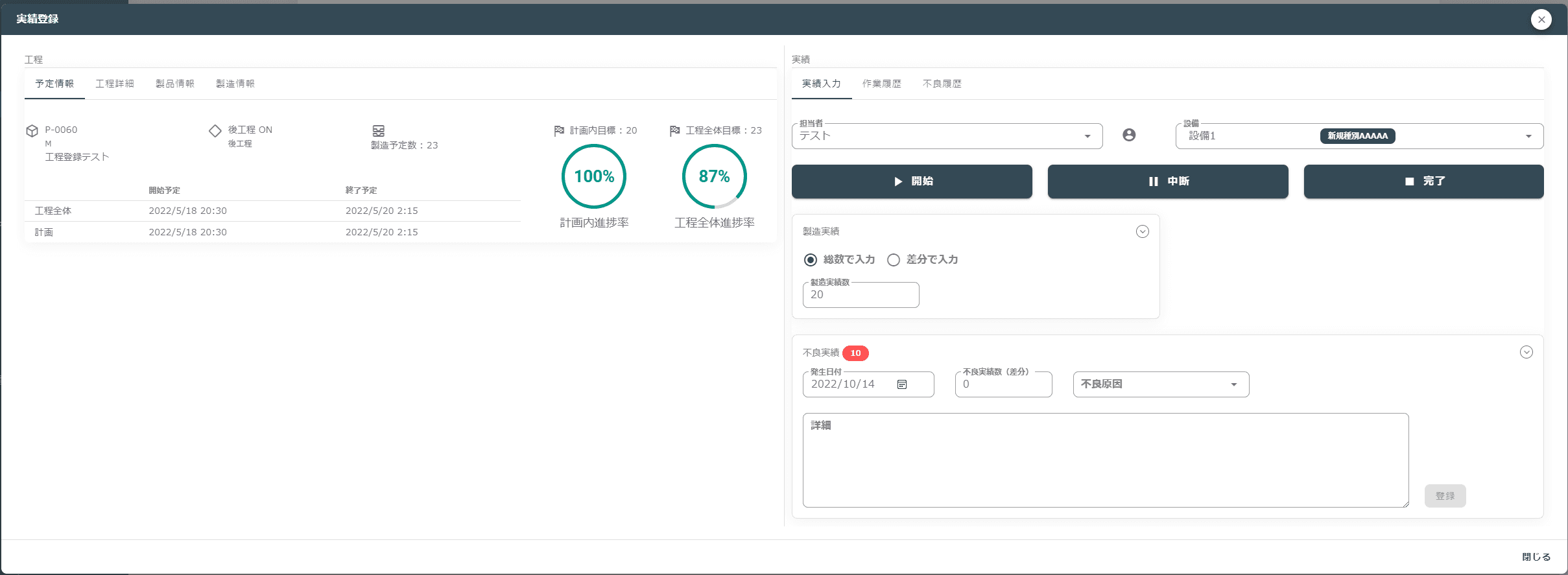Image resolution: width=1568 pixels, height=575 pixels.
Task: Open the 担当者 dropdown
Action: [x=947, y=136]
